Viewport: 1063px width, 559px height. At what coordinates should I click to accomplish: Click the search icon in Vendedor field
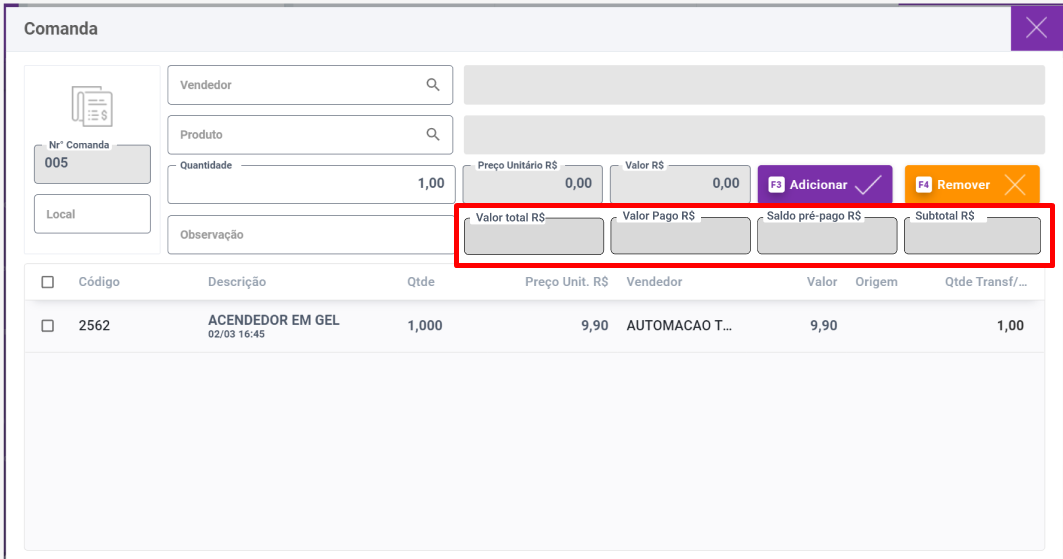433,85
